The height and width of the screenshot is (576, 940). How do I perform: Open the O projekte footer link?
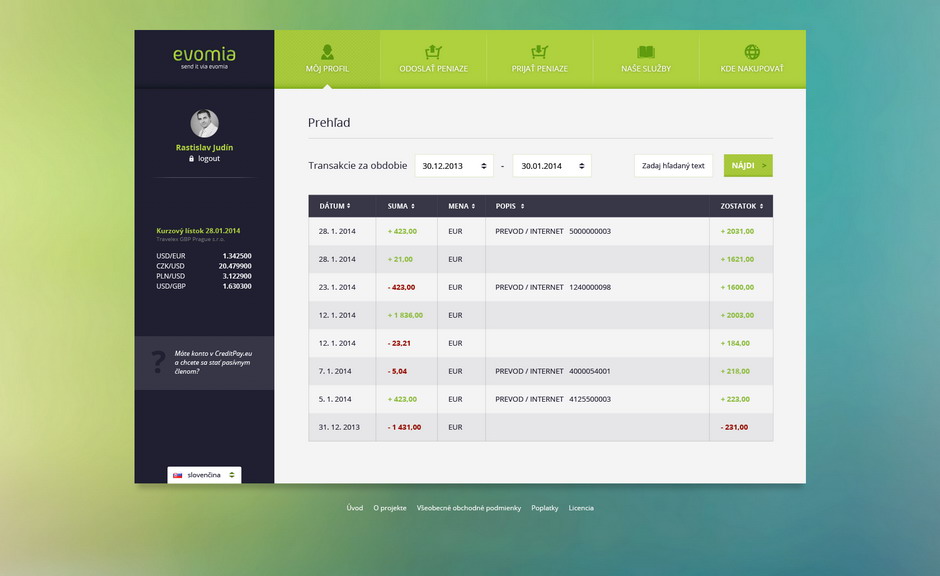390,508
